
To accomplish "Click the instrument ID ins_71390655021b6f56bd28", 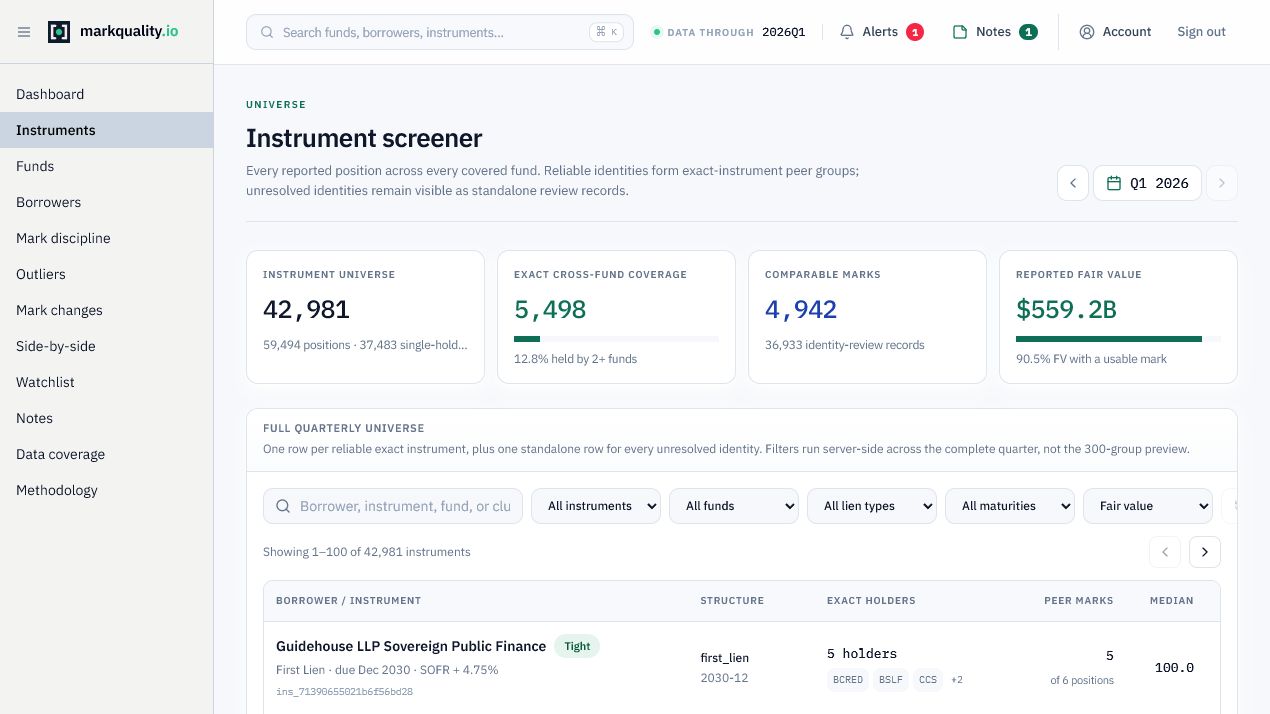I will point(344,691).
